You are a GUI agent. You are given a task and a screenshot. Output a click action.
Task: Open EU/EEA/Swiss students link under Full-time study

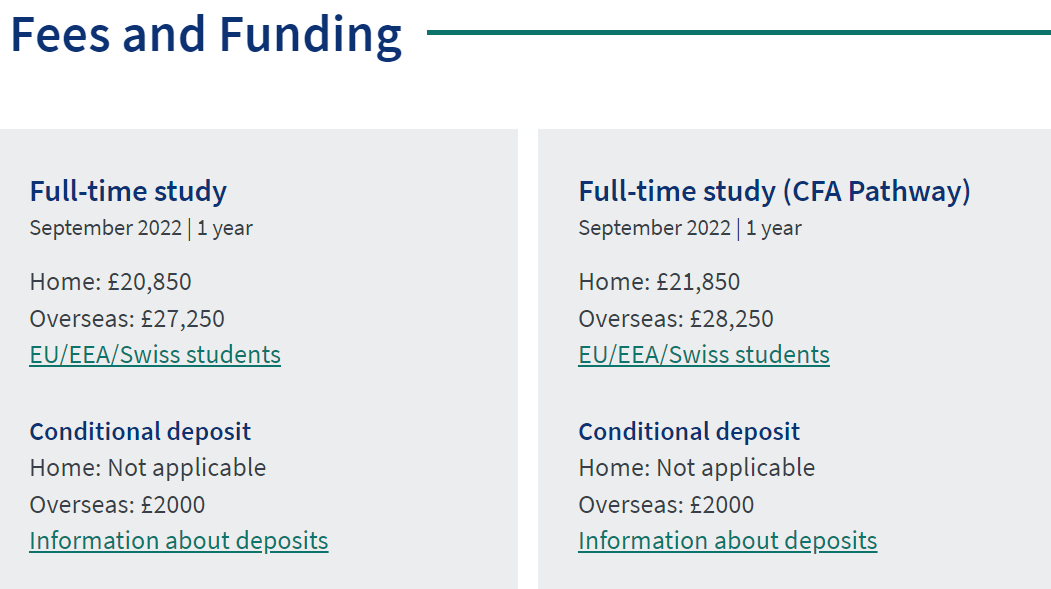click(x=155, y=354)
